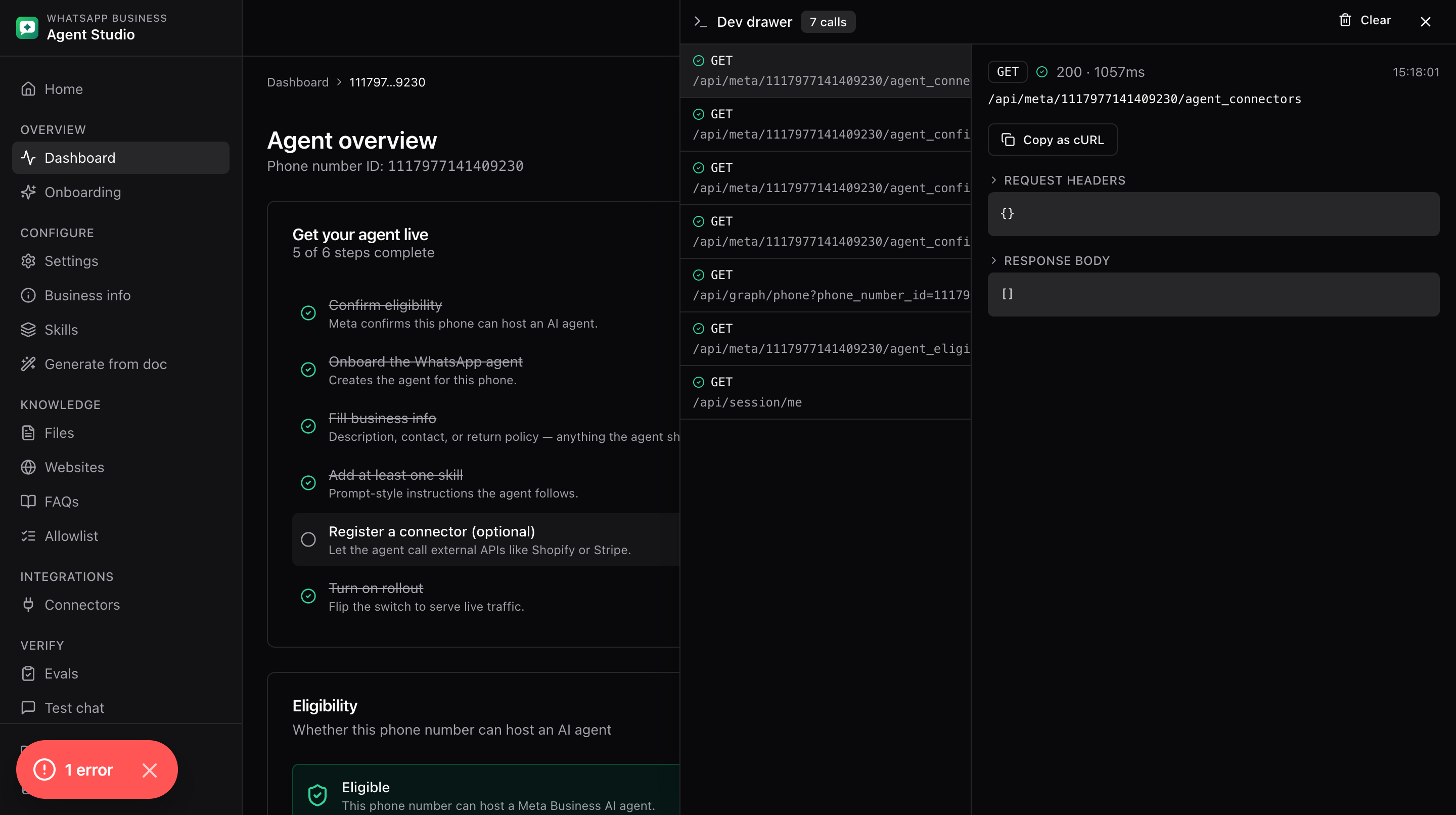Click the 200 status success icon
Viewport: 1456px width, 815px height.
click(x=1042, y=72)
